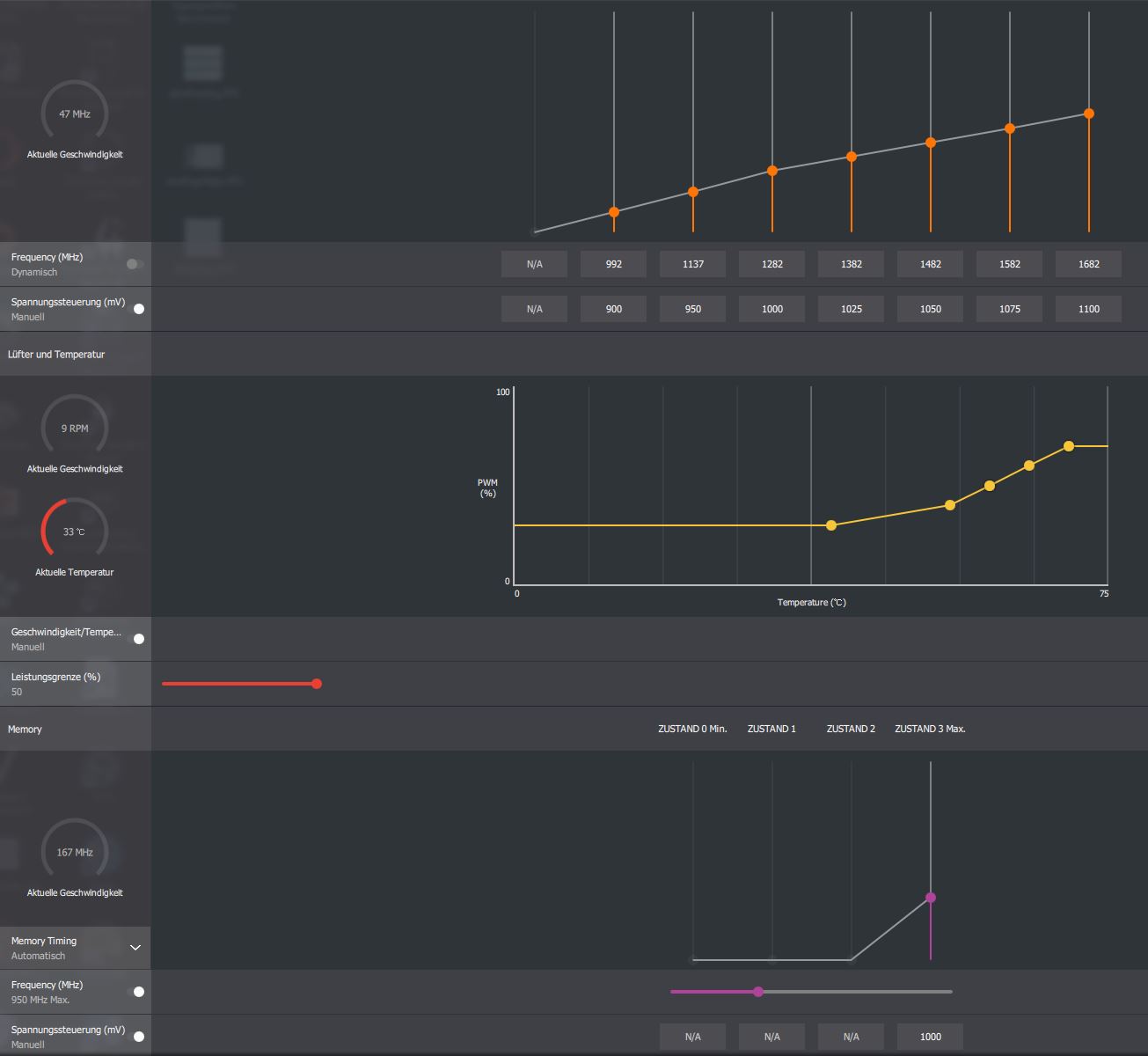Click the Memory section header
The width and height of the screenshot is (1148, 1056).
(25, 730)
